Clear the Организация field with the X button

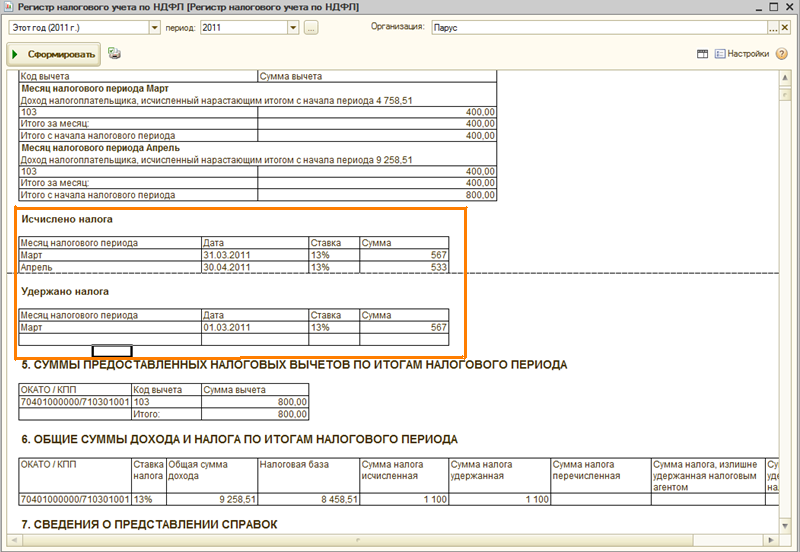pos(786,28)
